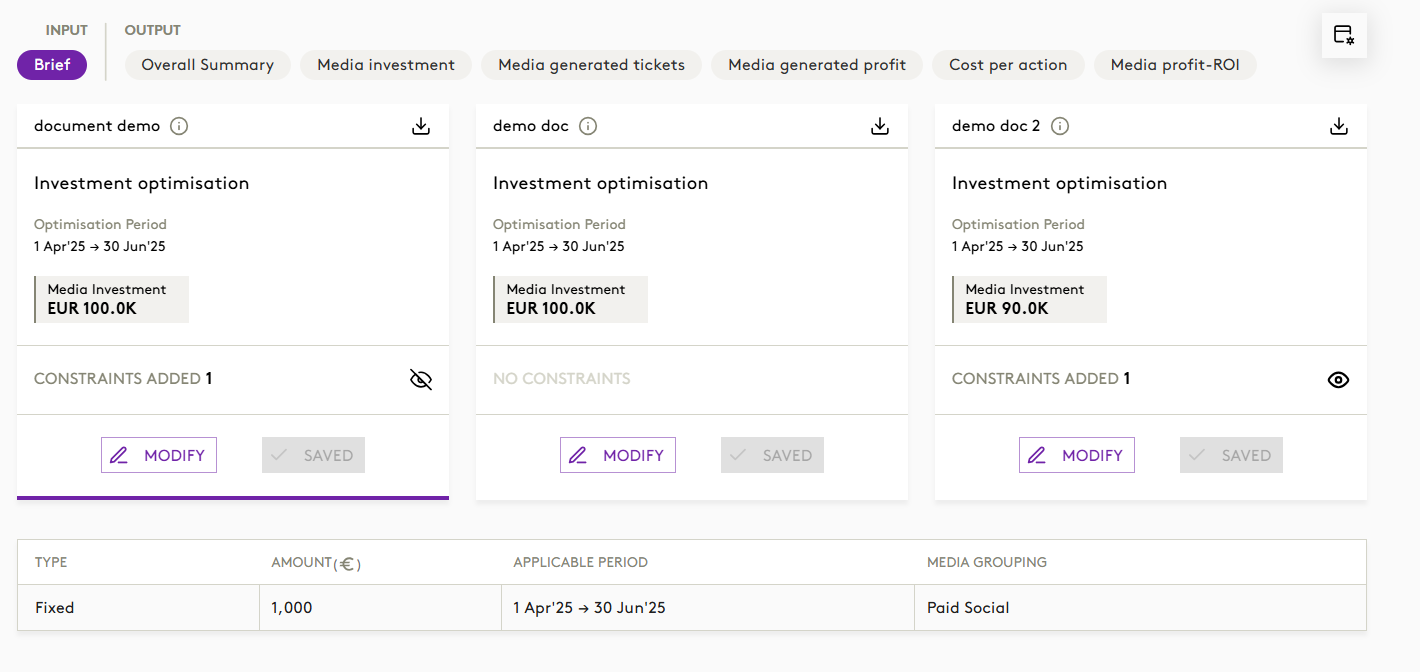The image size is (1420, 672).
Task: Download the demo doc 2 scenario
Action: 1339,127
